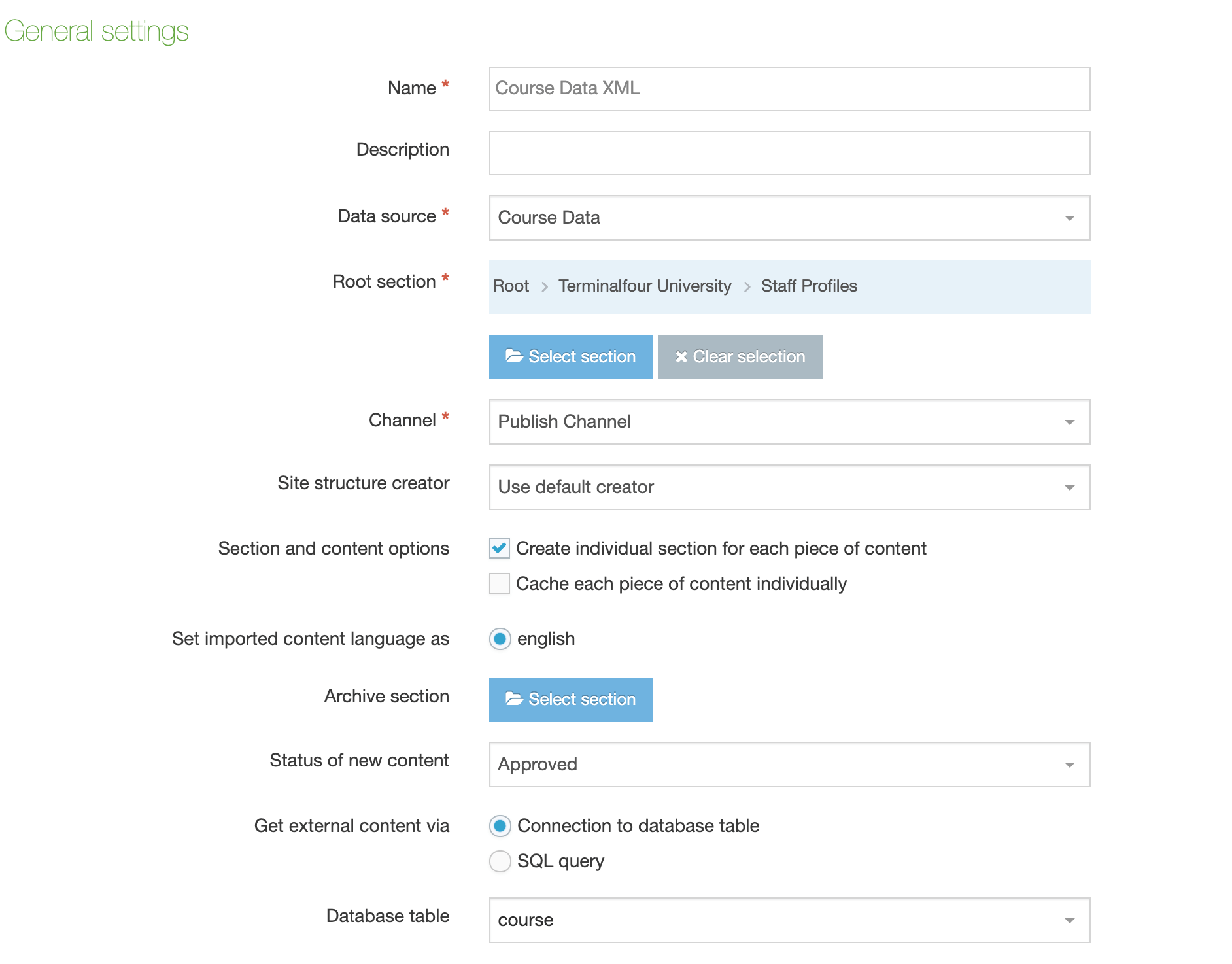Click the folder icon on Archive section's Select section

pyautogui.click(x=514, y=699)
